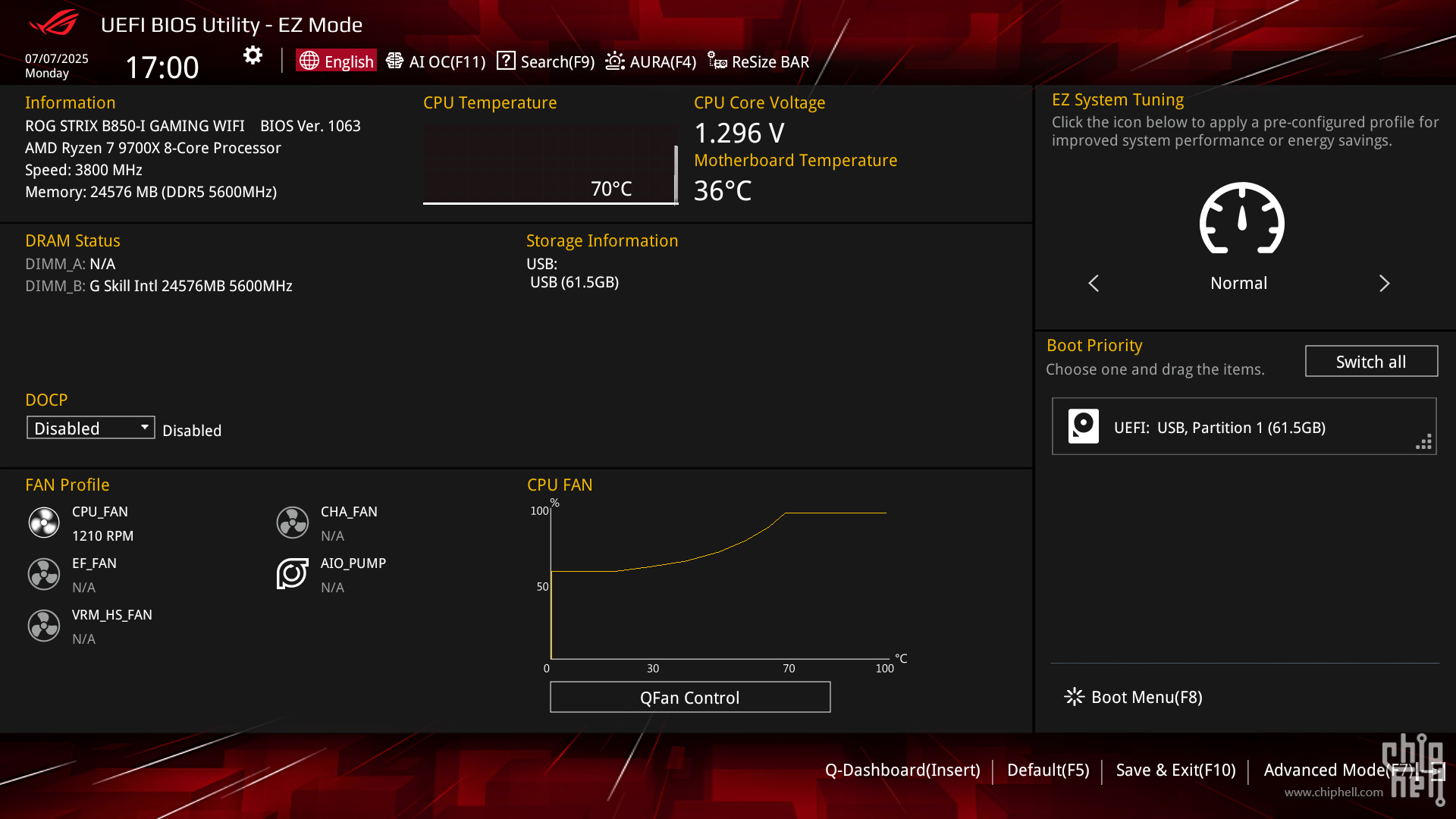Click the EF_FAN fan icon
The image size is (1456, 819).
point(44,574)
